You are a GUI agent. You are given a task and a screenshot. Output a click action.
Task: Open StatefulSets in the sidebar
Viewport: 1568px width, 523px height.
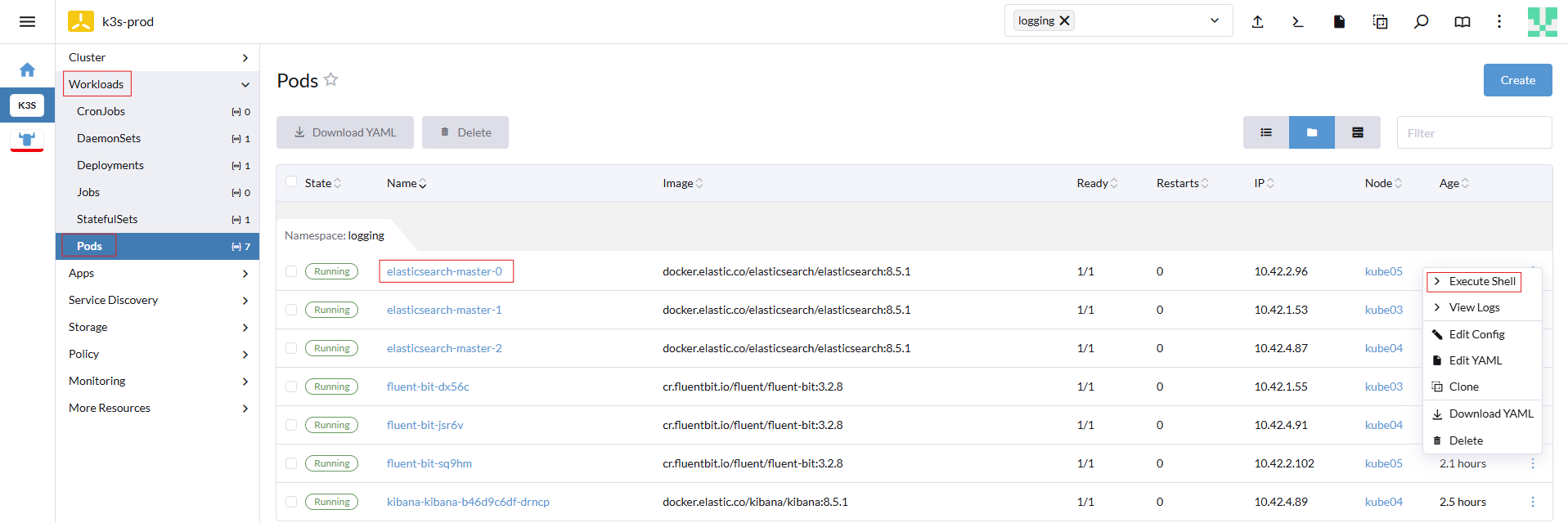tap(157, 219)
